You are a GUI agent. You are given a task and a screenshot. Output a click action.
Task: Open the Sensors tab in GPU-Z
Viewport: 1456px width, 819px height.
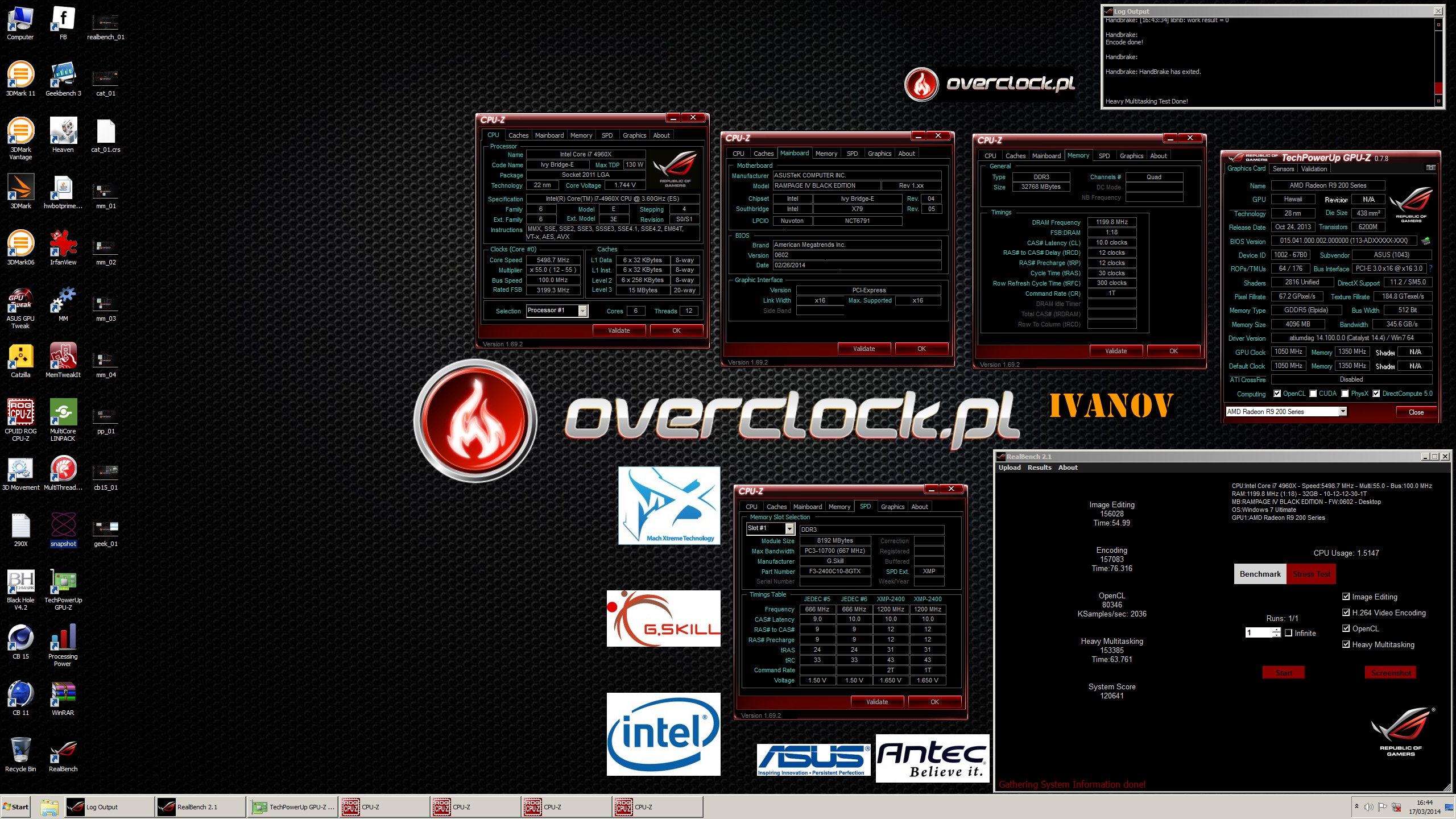click(1283, 169)
